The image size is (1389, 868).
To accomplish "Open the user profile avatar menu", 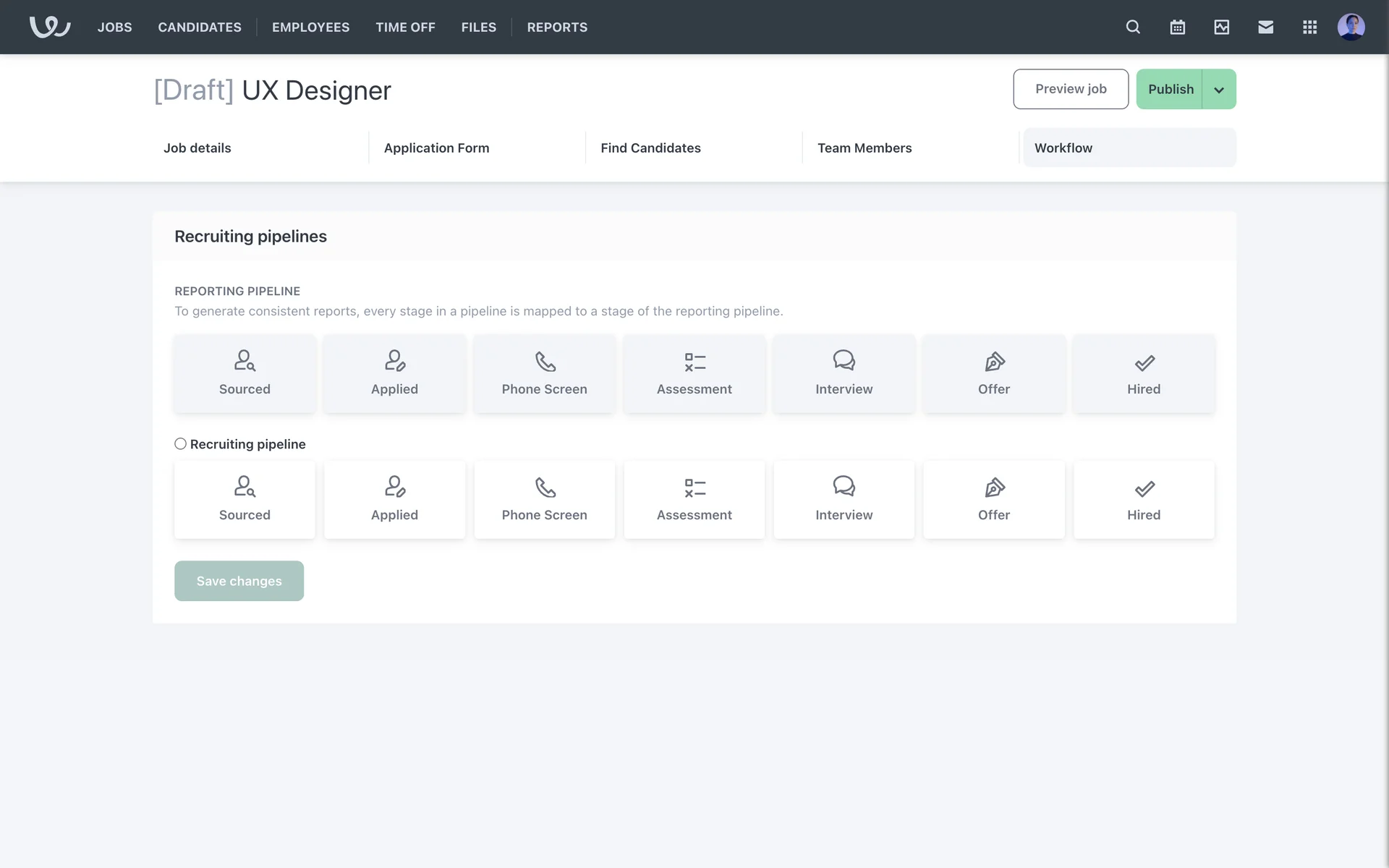I will coord(1351,27).
